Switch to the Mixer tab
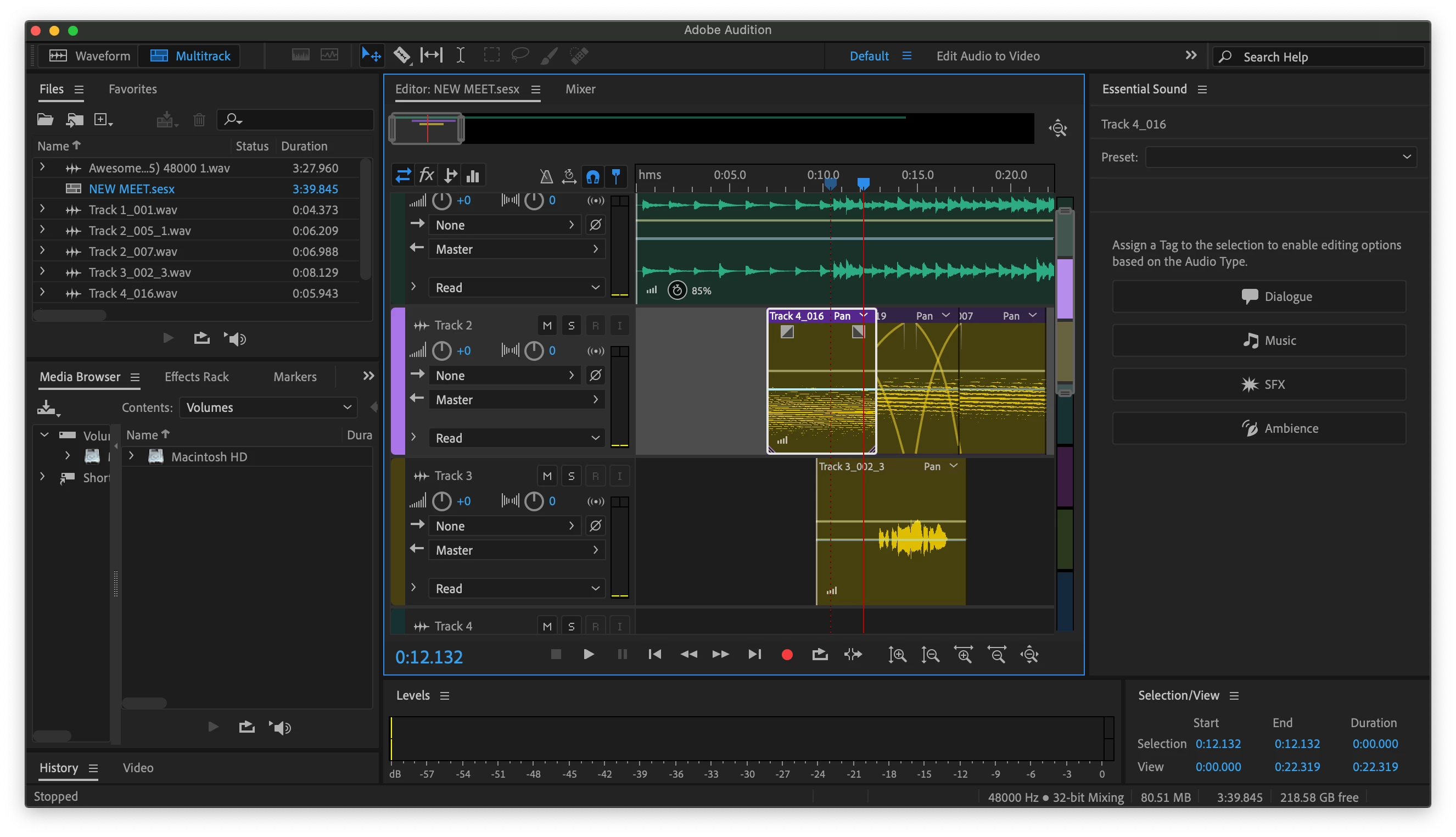This screenshot has width=1456, height=837. (x=580, y=89)
